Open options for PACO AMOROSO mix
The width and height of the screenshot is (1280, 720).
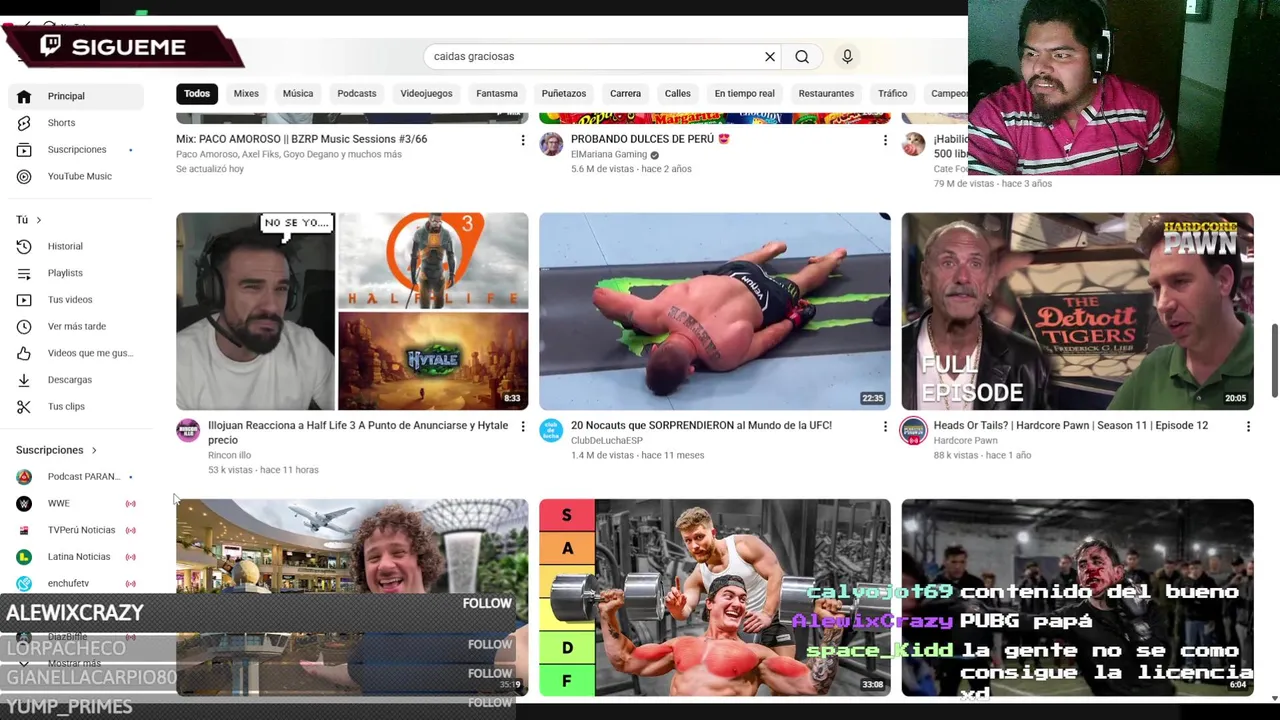[522, 140]
